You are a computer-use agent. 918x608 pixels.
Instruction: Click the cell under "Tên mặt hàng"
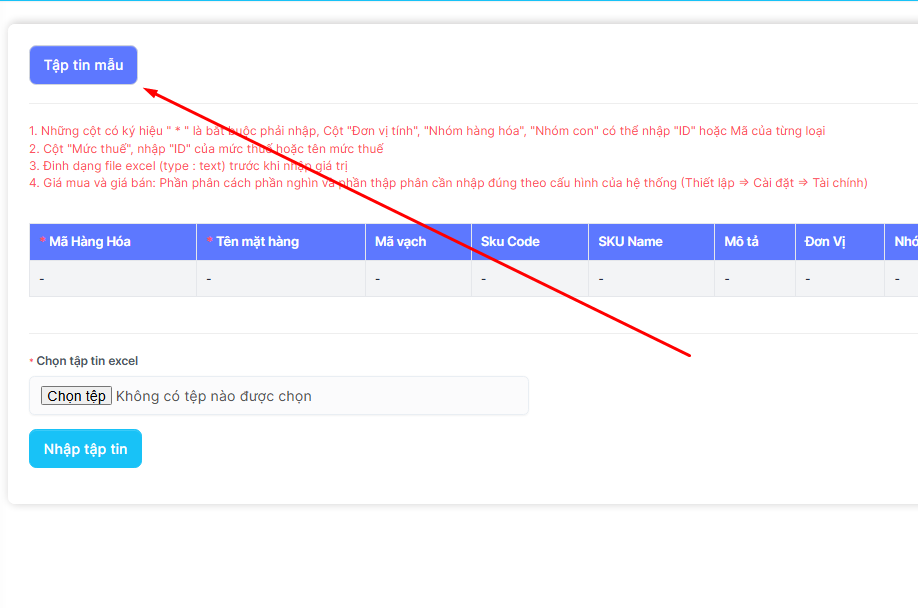coord(280,279)
